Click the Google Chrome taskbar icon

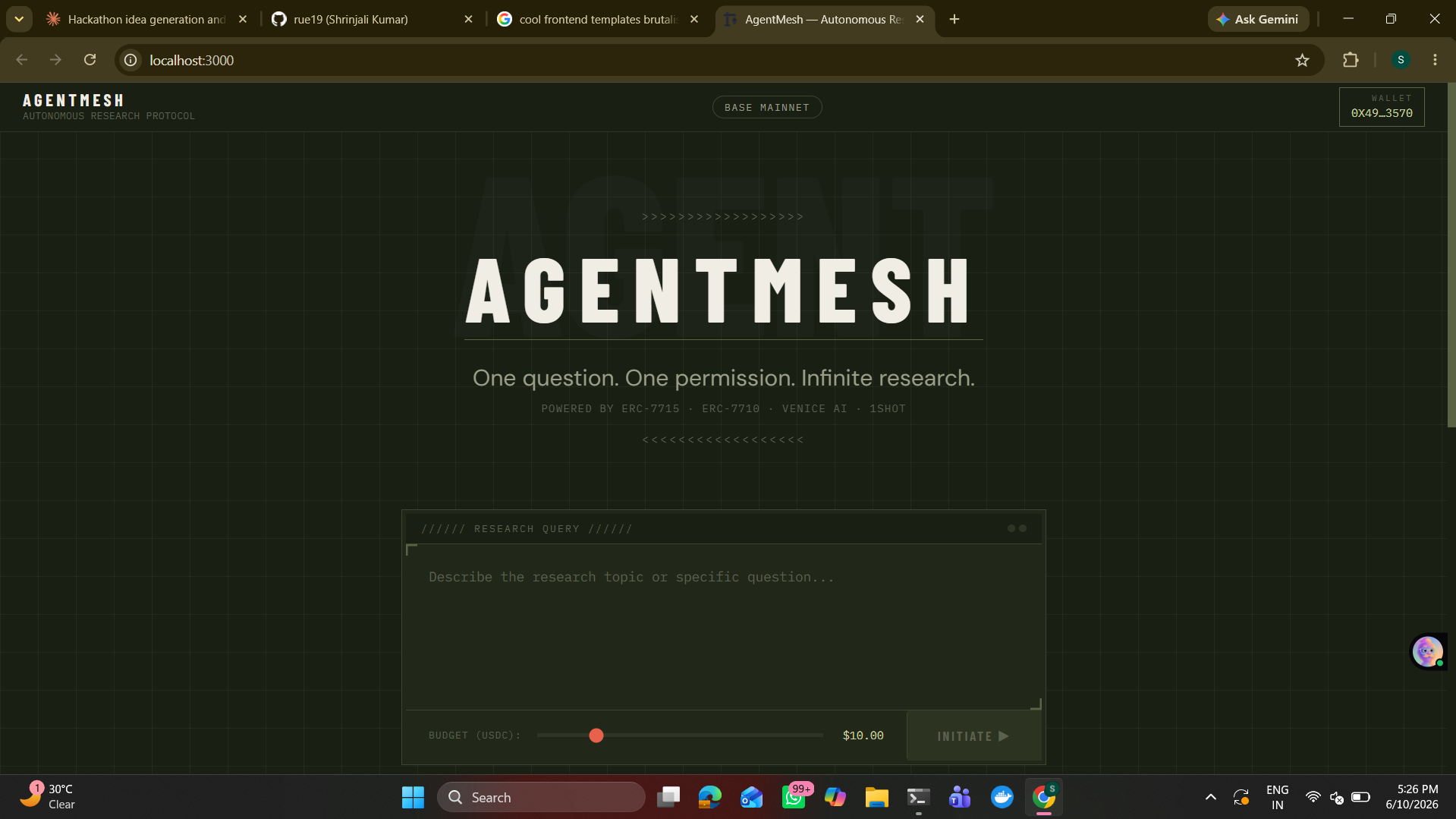click(1044, 797)
